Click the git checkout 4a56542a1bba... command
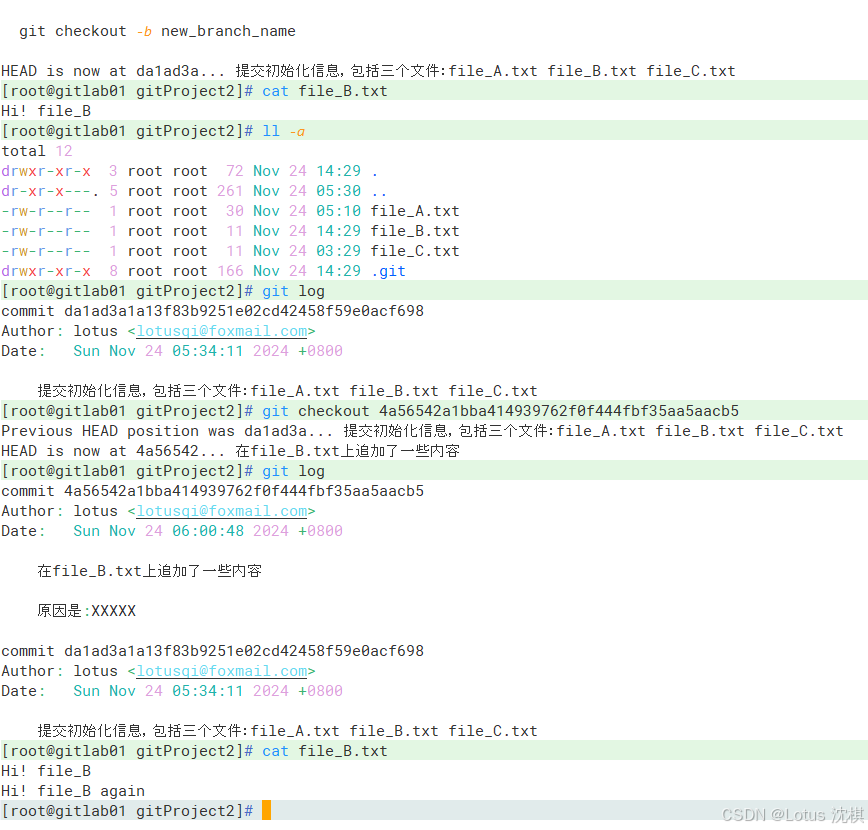This screenshot has width=868, height=830. 500,411
